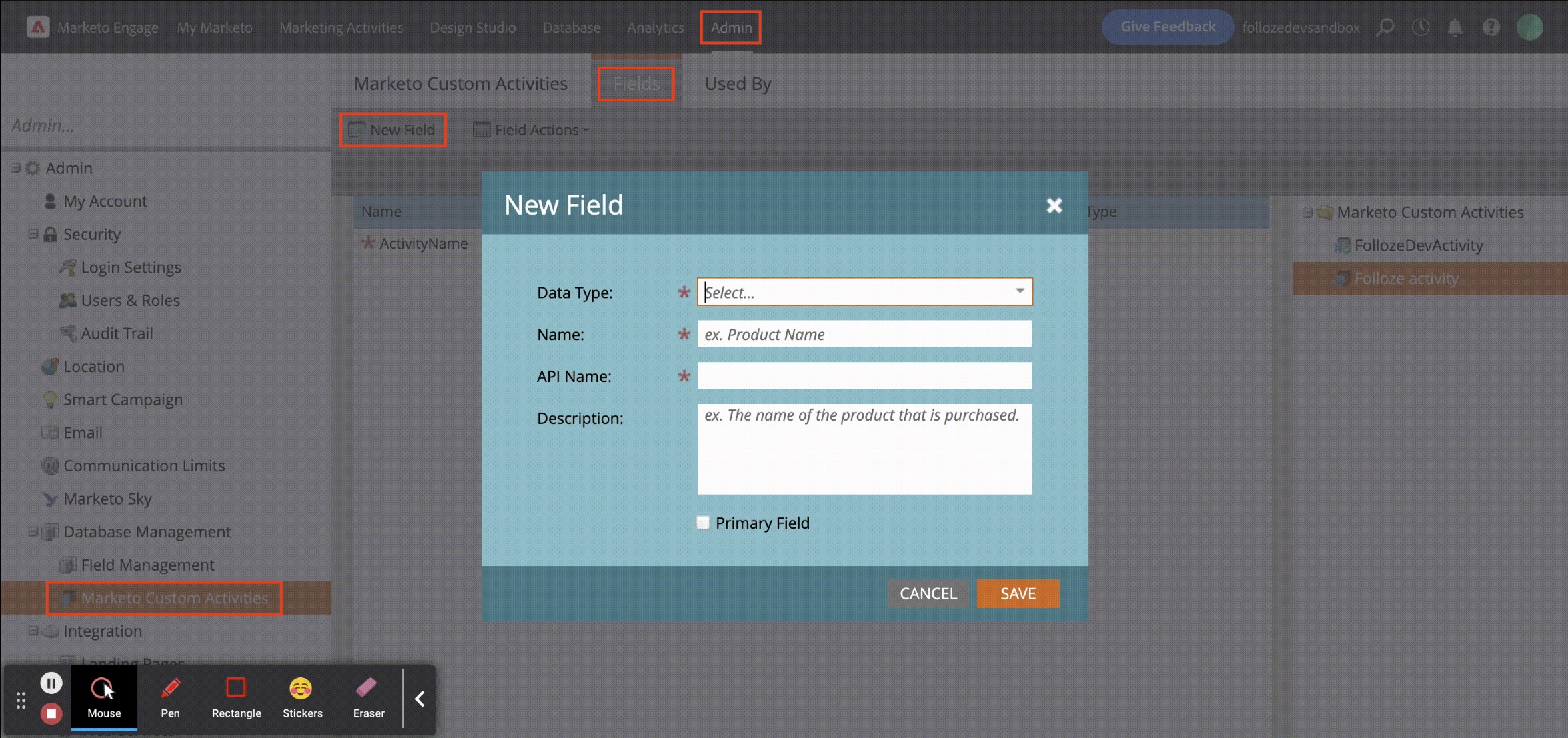Collapse the Security tree node
Image resolution: width=1568 pixels, height=738 pixels.
(33, 234)
